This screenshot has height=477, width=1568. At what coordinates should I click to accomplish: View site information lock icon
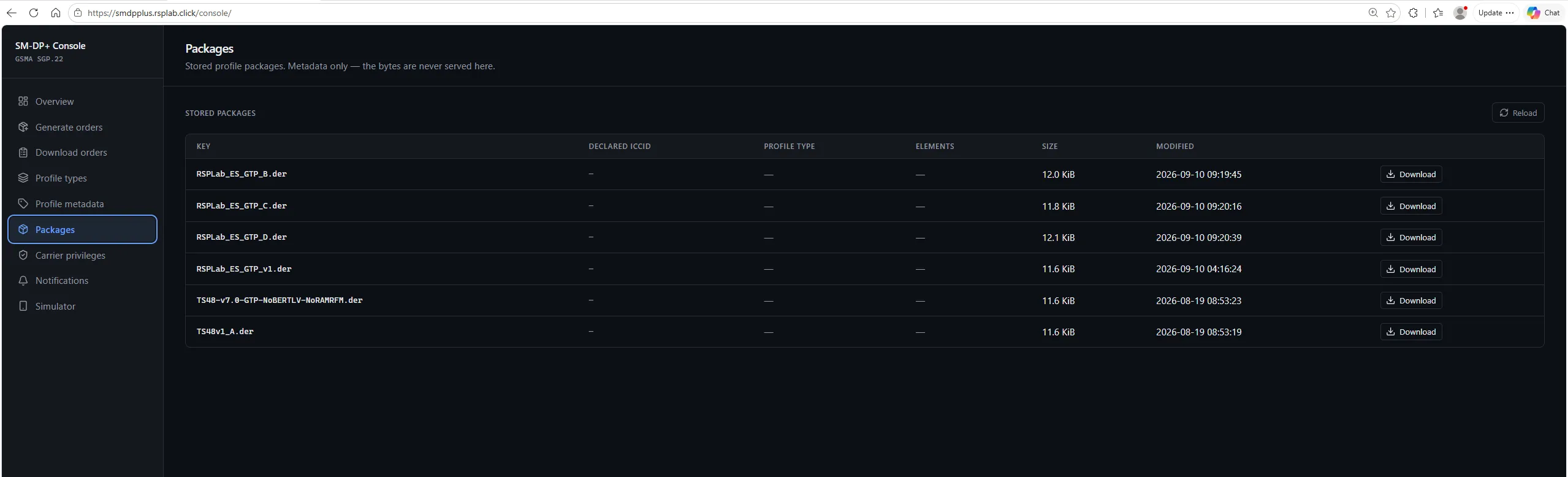(x=78, y=13)
